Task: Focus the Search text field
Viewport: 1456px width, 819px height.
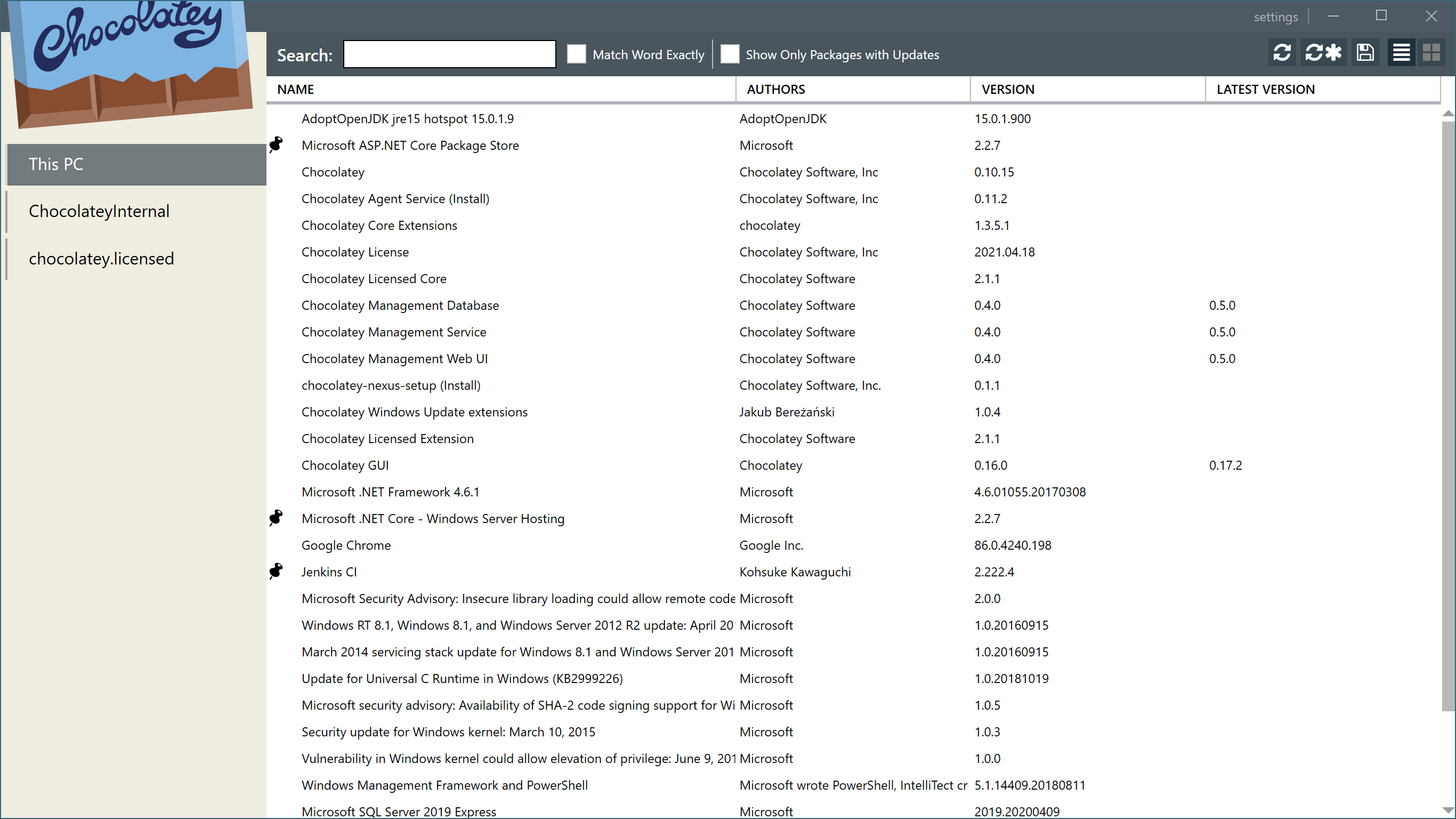Action: [x=449, y=54]
